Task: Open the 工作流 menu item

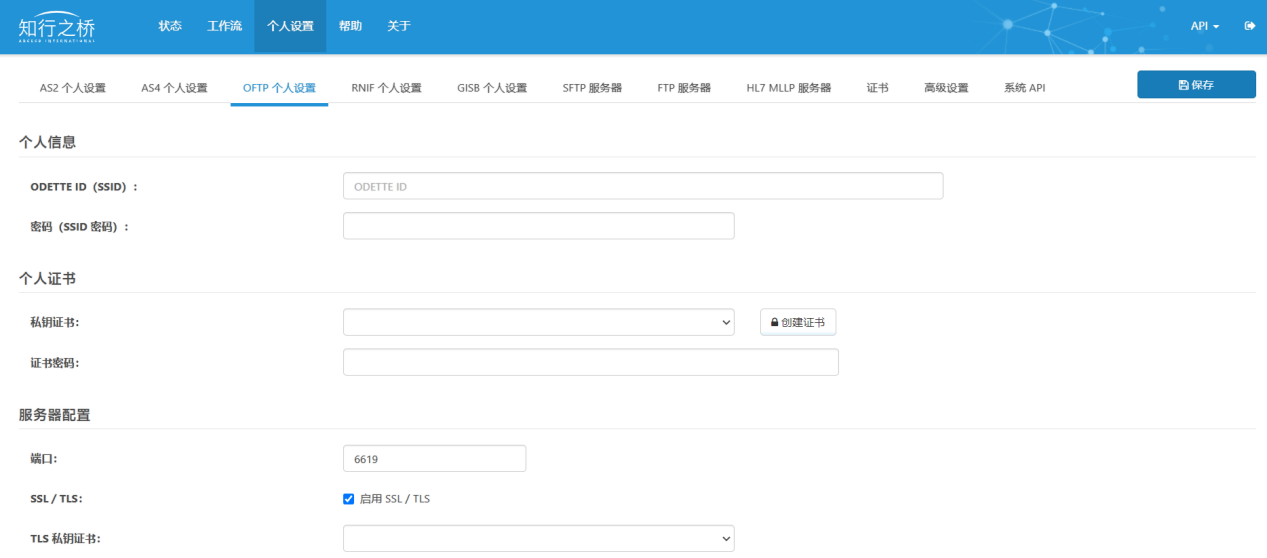Action: 224,26
